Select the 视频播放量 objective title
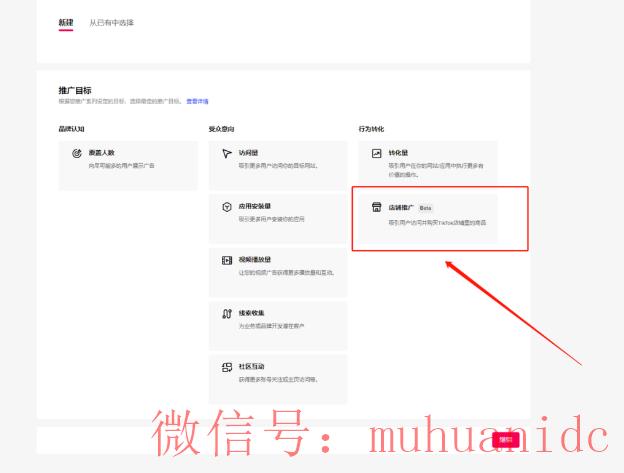Screen dimensions: 624x473 coord(255,259)
